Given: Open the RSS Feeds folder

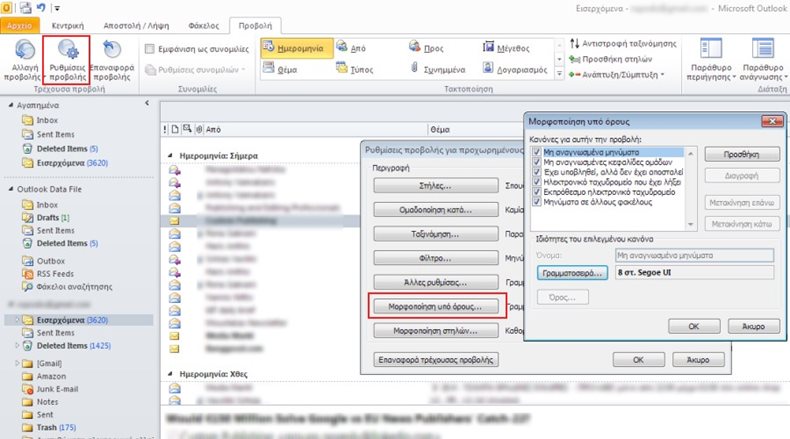Looking at the screenshot, I should 55,274.
